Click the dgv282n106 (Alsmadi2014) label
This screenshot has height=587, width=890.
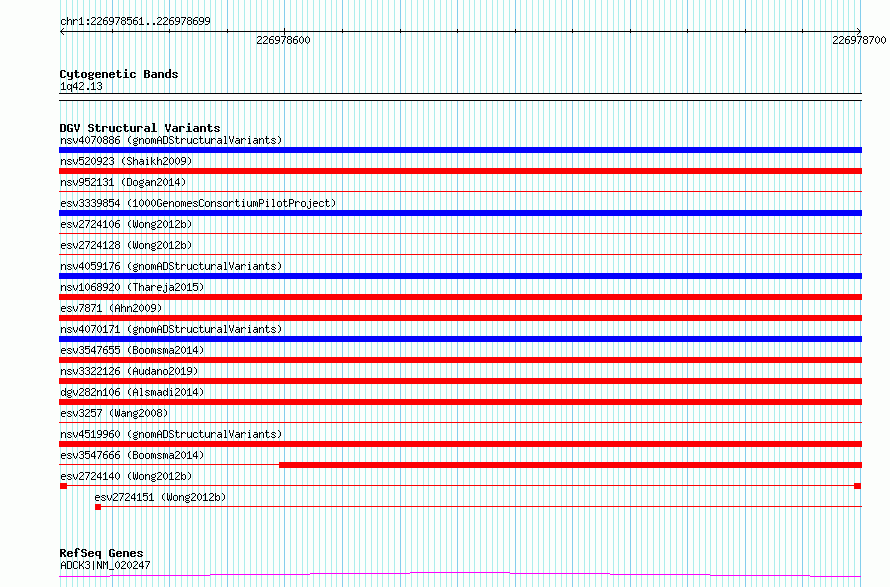(x=132, y=392)
